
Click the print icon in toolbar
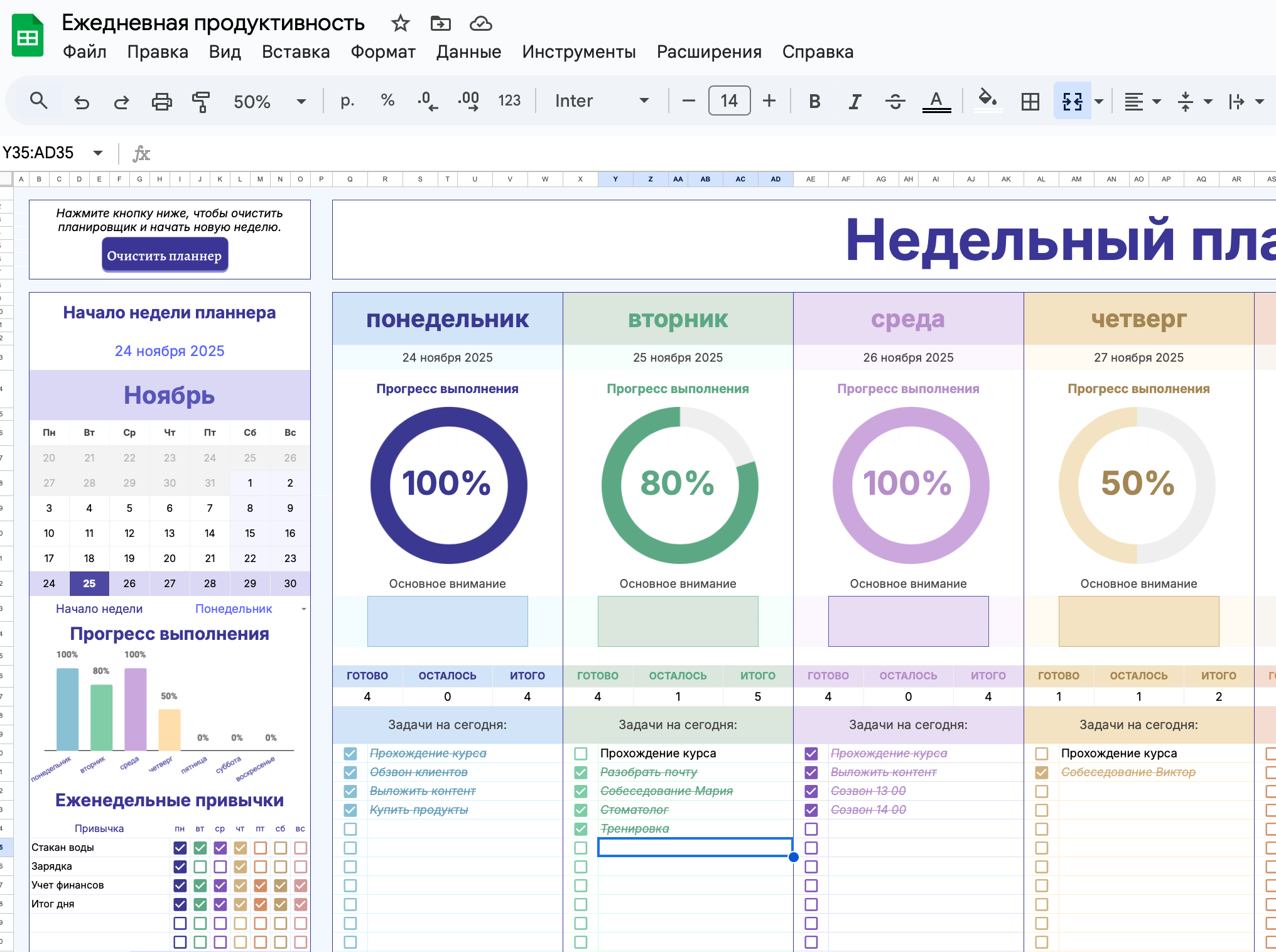pos(161,101)
